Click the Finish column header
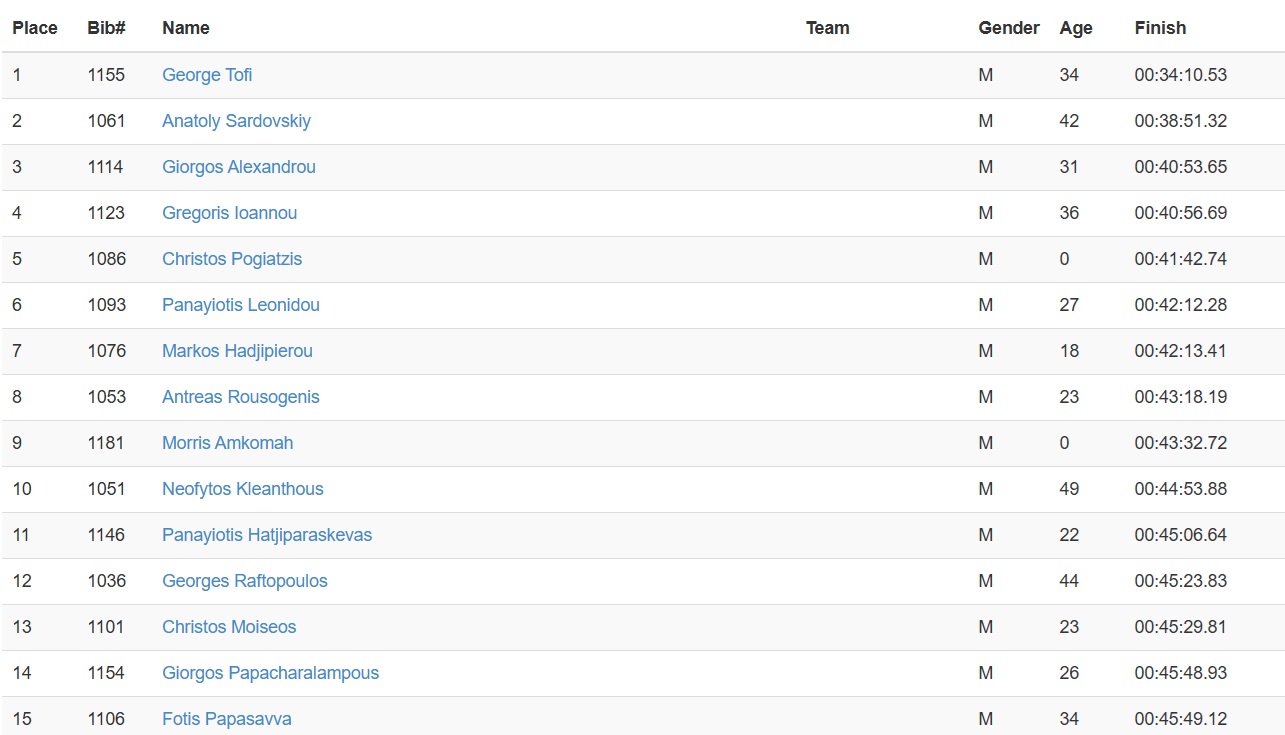The image size is (1285, 735). coord(1160,28)
